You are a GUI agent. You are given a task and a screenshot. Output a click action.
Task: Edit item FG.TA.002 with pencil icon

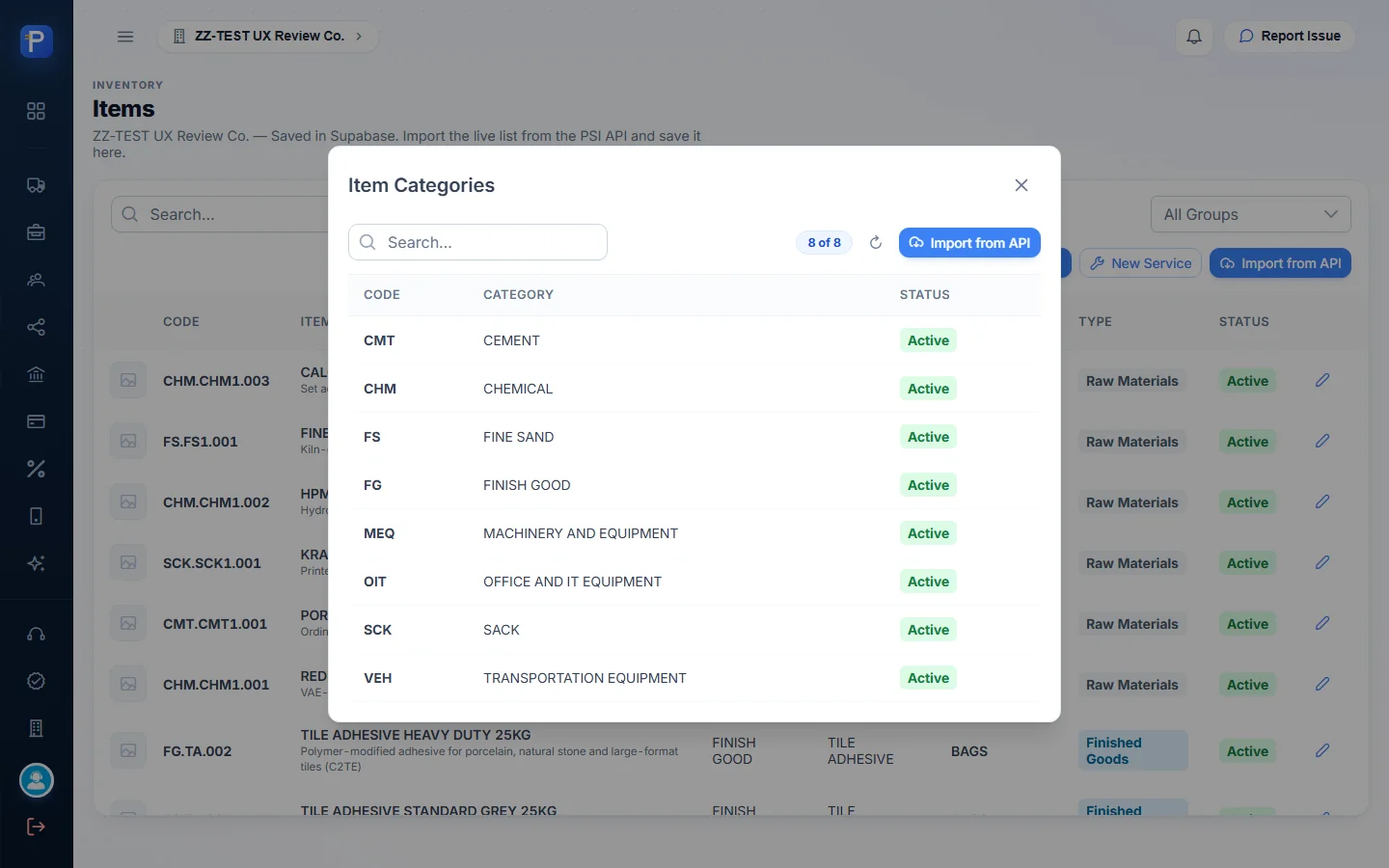(1322, 750)
